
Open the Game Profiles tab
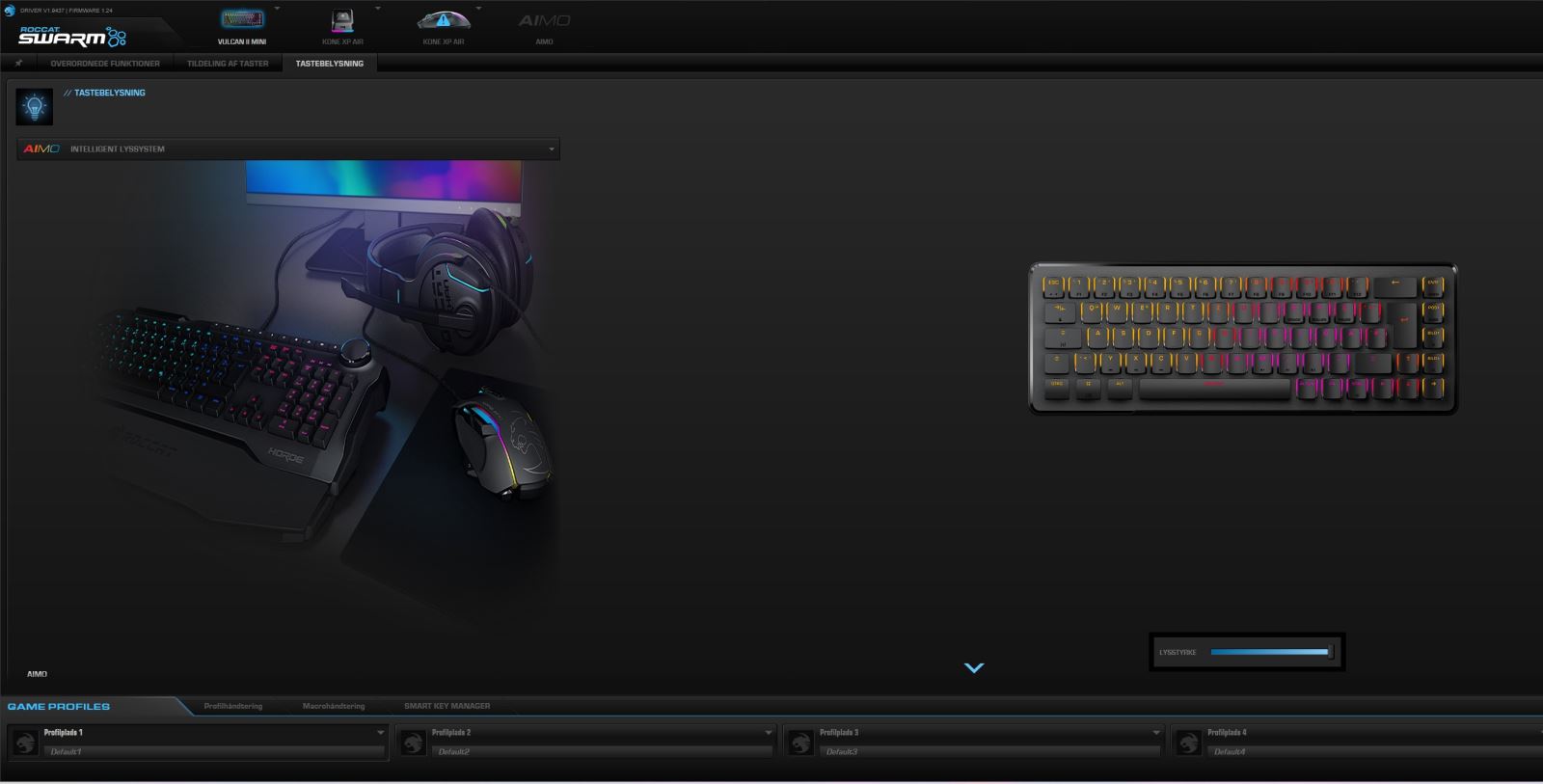click(x=59, y=707)
